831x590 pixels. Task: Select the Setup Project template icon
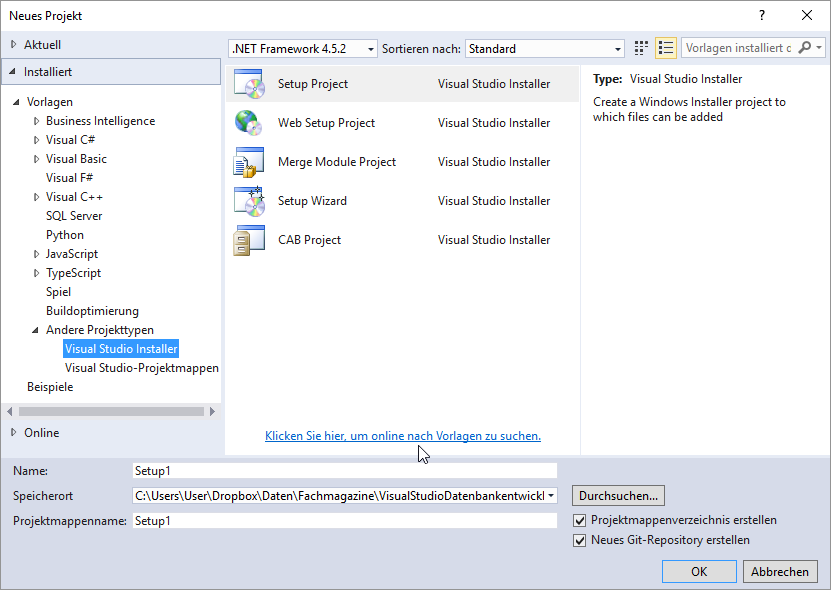248,84
